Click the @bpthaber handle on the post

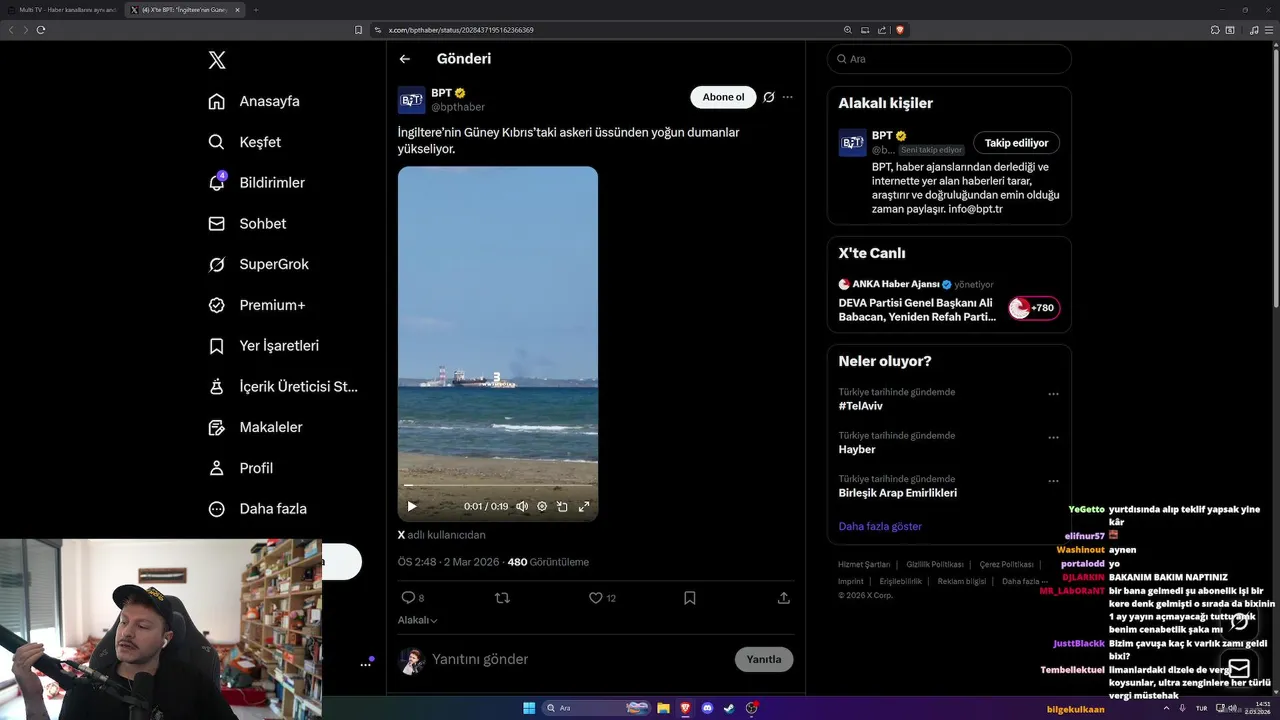[x=458, y=107]
